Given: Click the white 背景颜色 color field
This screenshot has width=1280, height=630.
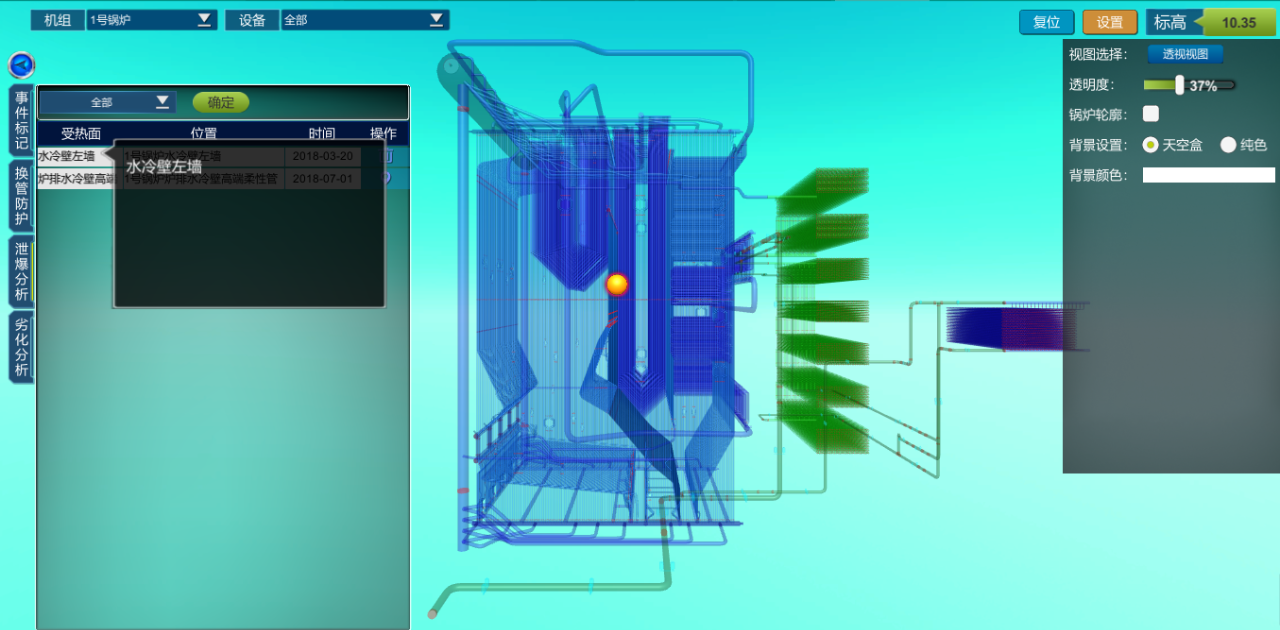Looking at the screenshot, I should pyautogui.click(x=1208, y=175).
